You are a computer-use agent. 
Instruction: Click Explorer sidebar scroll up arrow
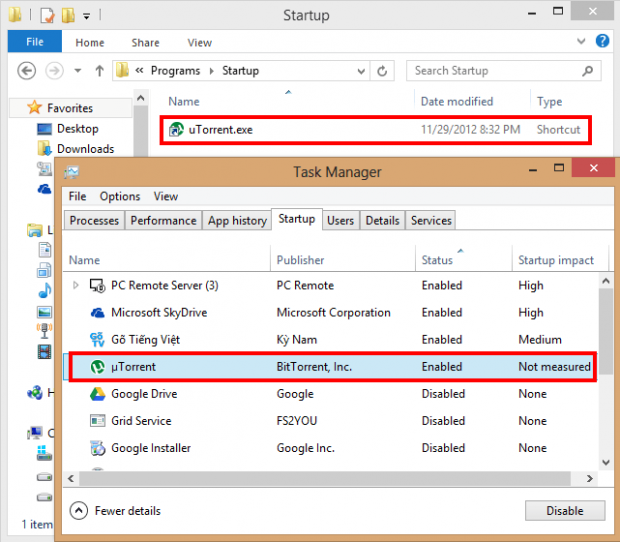pyautogui.click(x=141, y=98)
